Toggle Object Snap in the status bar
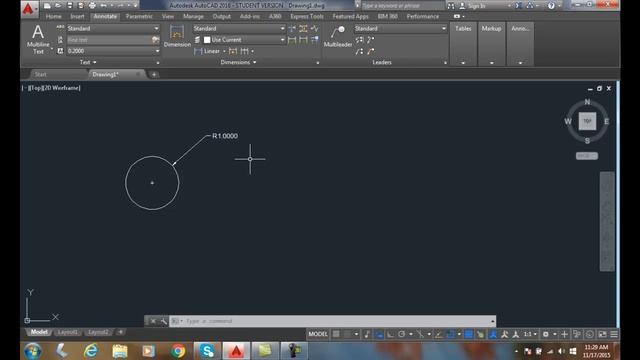The image size is (640, 360). (x=451, y=334)
